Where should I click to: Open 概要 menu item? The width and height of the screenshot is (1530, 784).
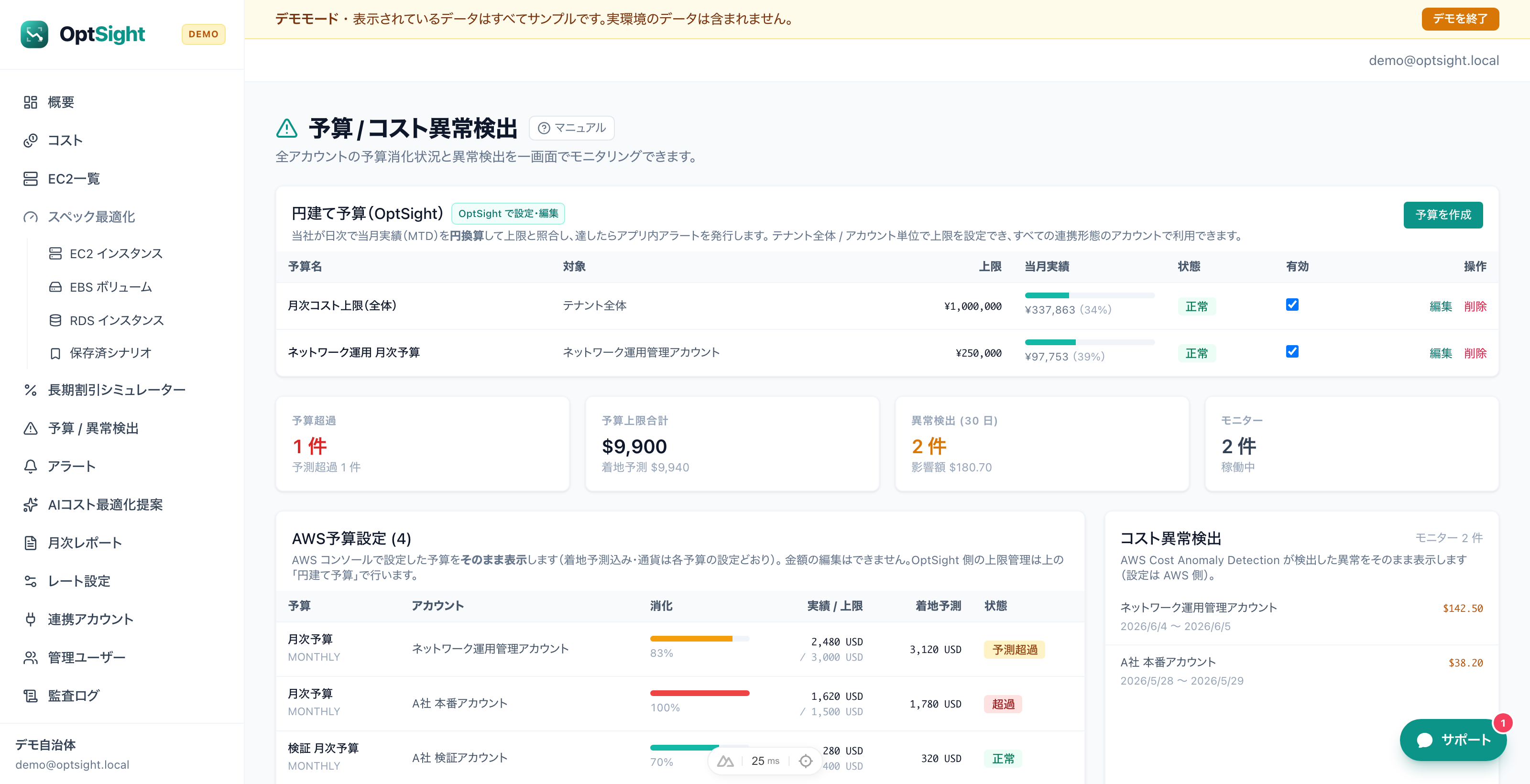[x=122, y=102]
